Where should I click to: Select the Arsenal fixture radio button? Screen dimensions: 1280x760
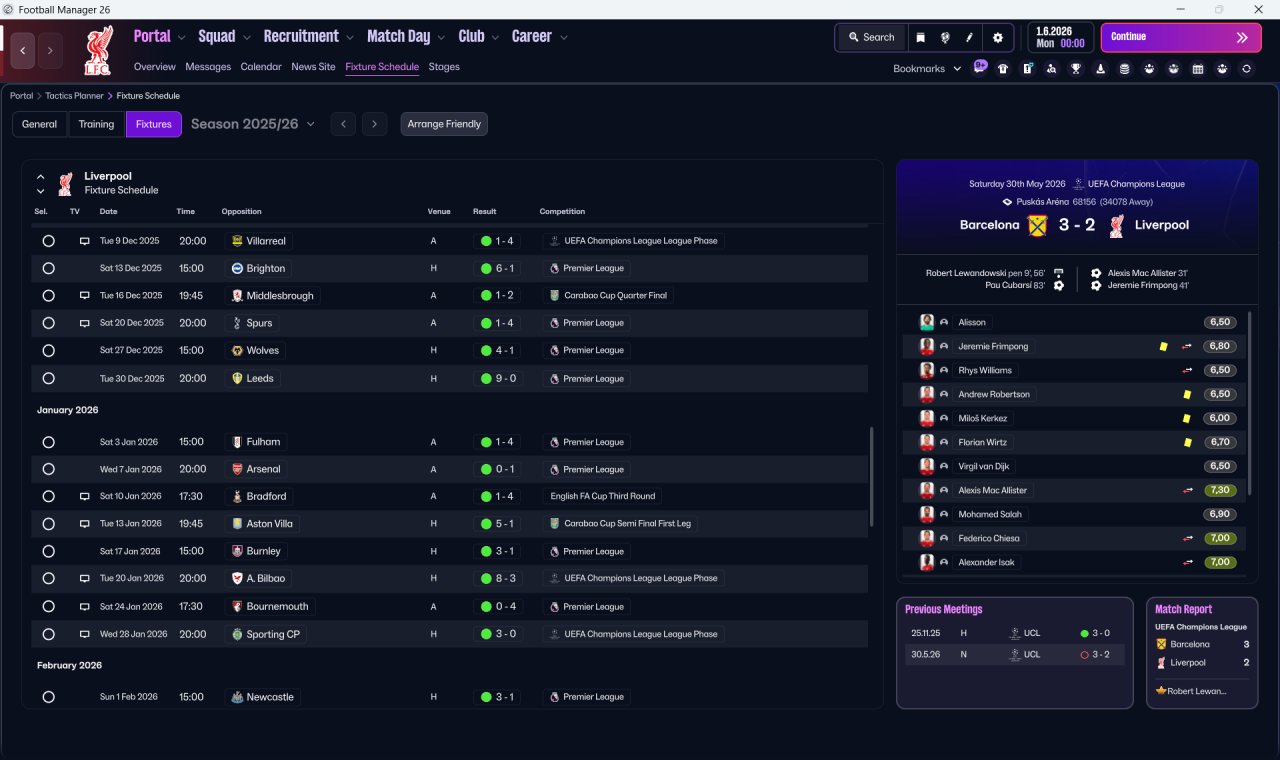click(x=48, y=469)
